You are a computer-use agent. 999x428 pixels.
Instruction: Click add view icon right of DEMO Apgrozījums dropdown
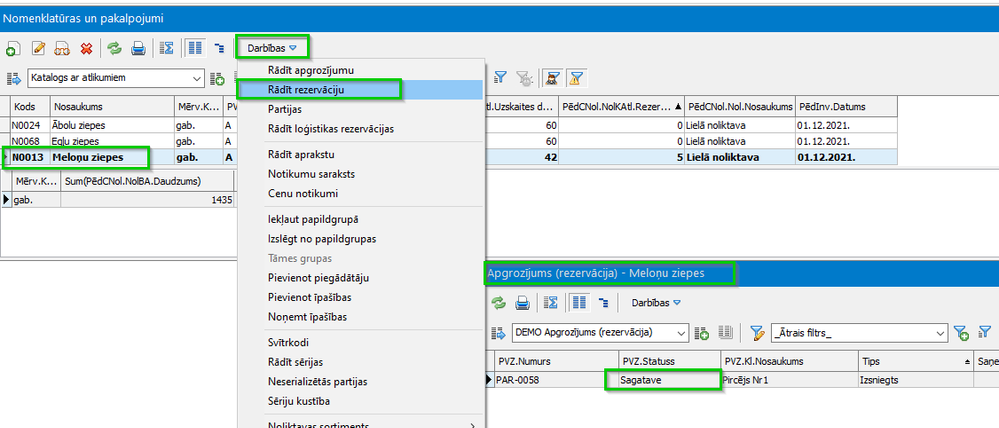702,332
